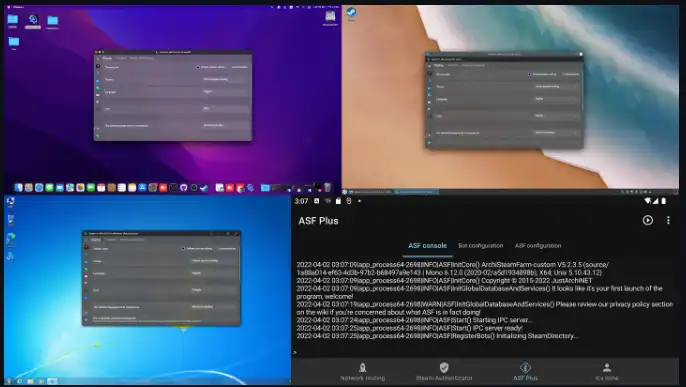Screen dimensions: 686x387
Task: Open Internet Explorer on Windows 7 taskbar
Action: (x=20, y=381)
